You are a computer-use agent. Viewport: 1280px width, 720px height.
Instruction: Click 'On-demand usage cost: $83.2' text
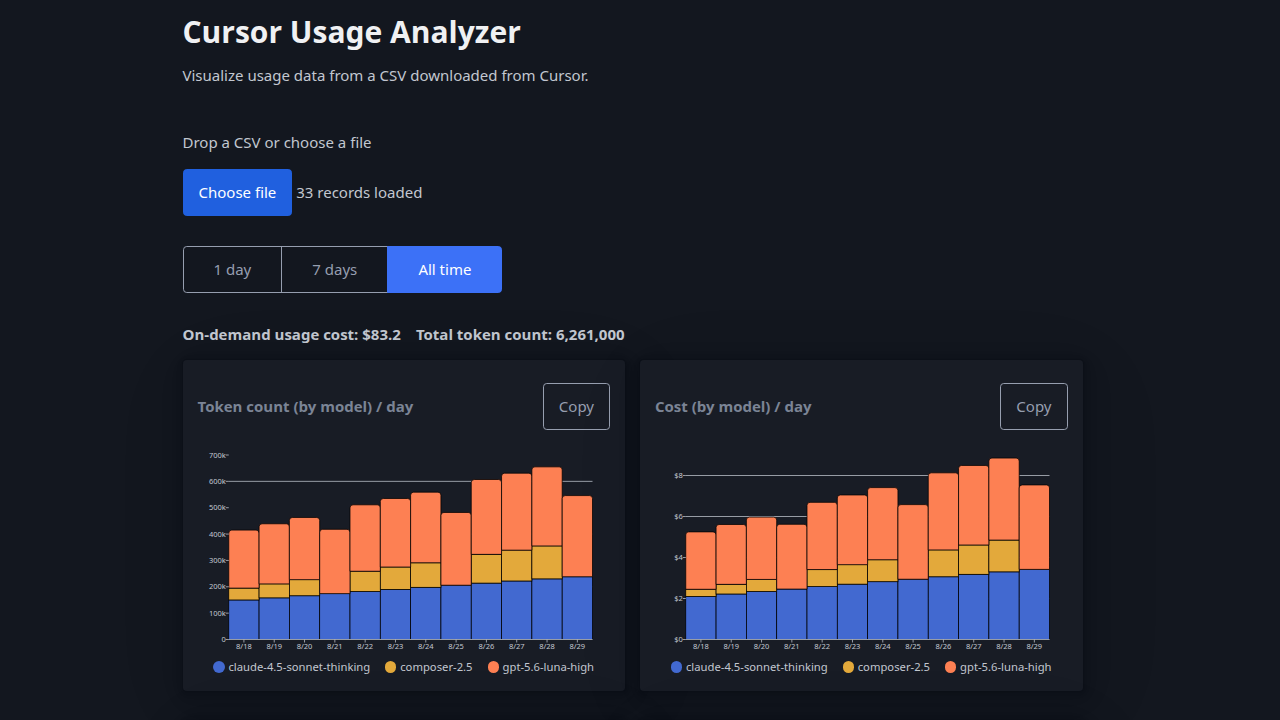pos(292,335)
